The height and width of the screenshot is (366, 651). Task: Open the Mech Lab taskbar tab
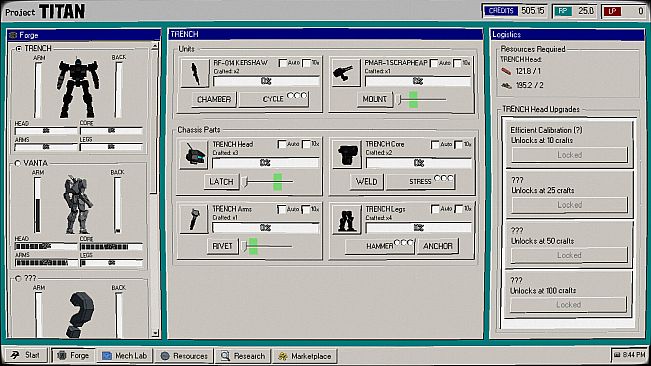click(125, 356)
